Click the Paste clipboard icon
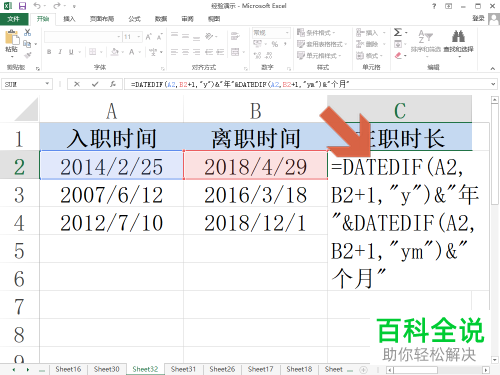 (x=12, y=37)
